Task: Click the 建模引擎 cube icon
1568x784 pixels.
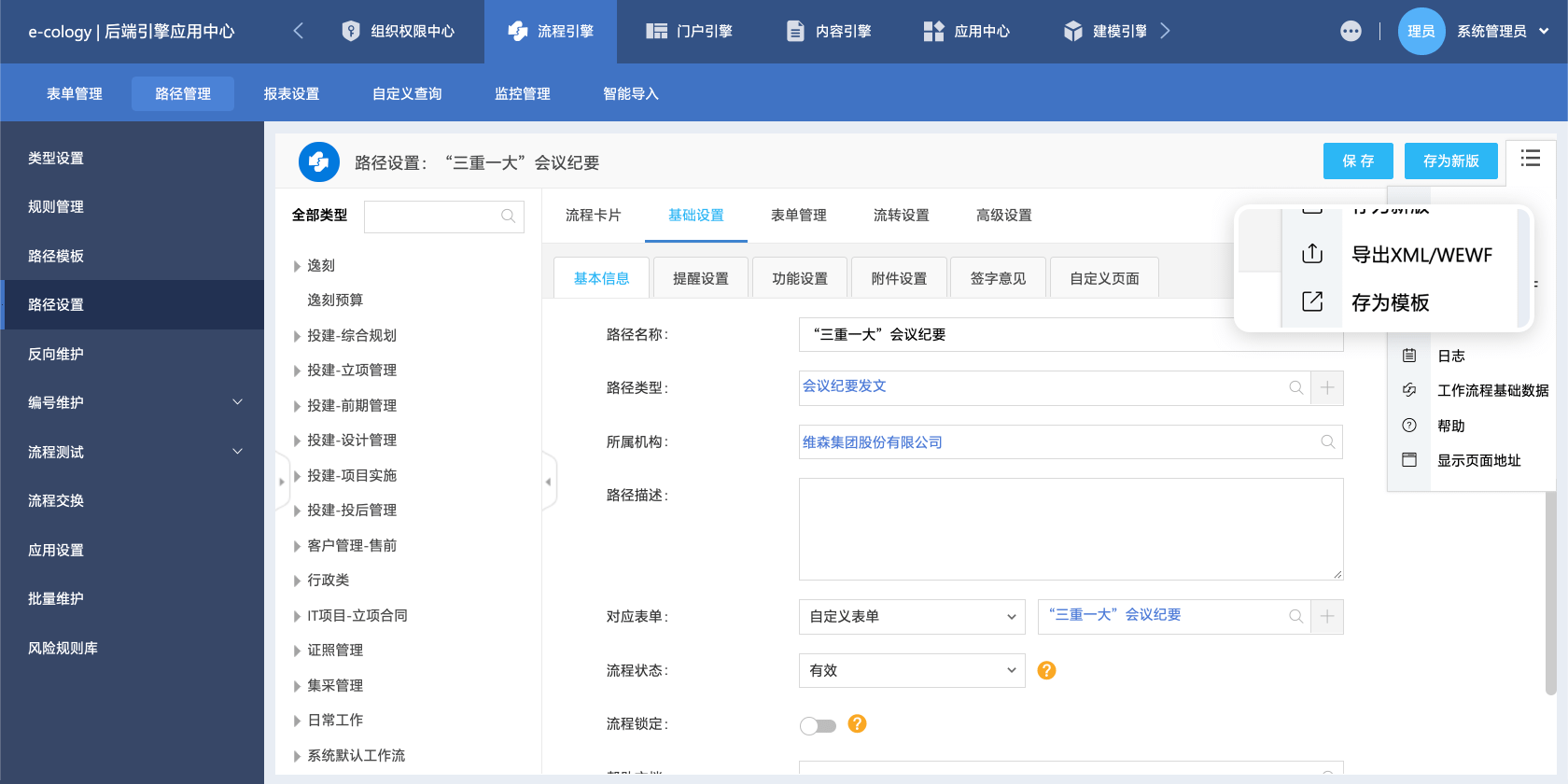Action: 1073,31
